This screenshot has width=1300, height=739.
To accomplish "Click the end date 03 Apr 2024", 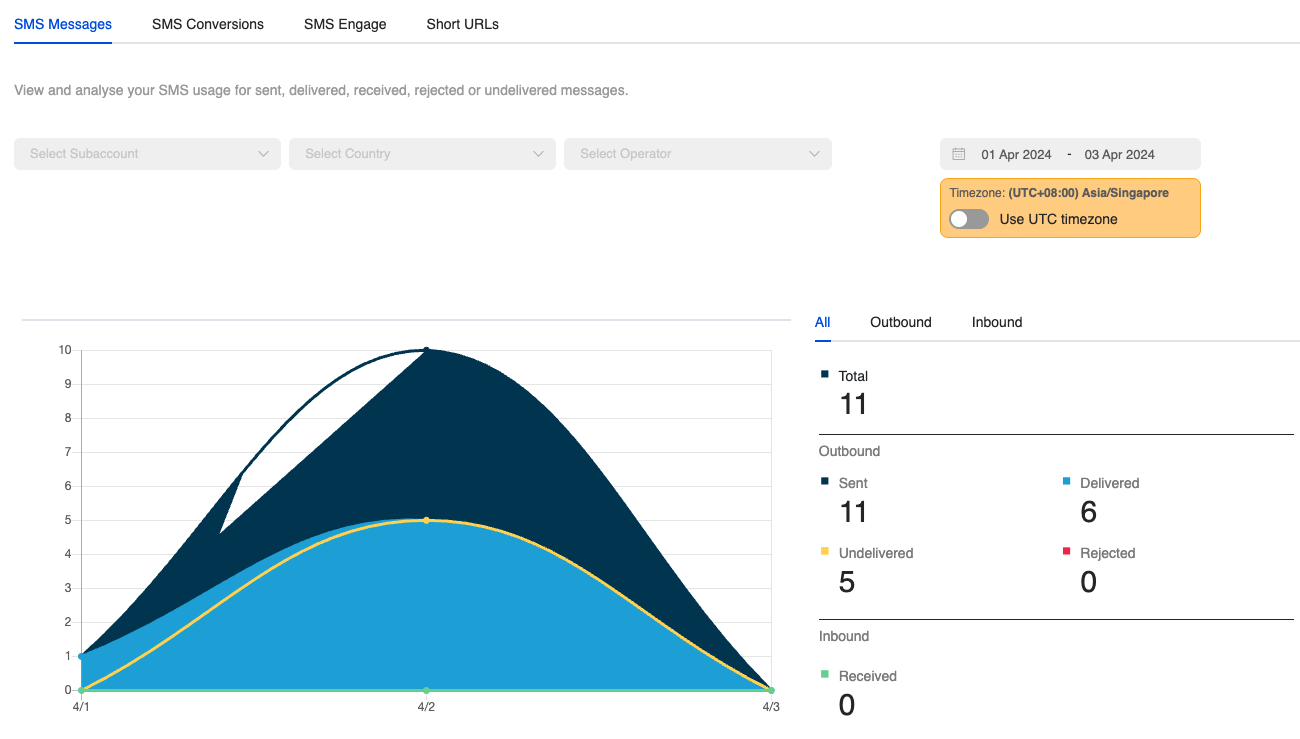I will pyautogui.click(x=1119, y=154).
